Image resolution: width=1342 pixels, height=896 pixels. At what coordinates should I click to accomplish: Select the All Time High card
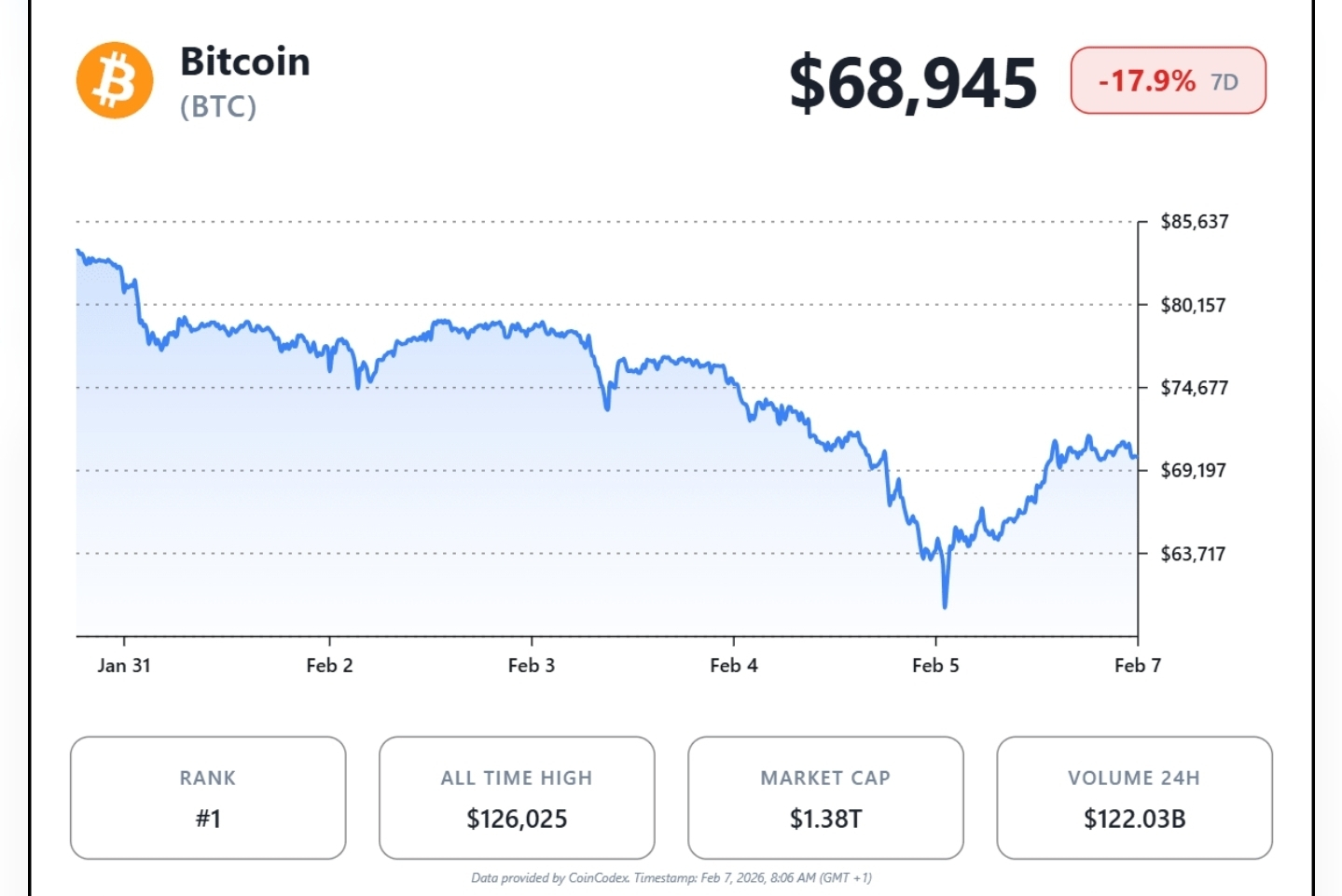pyautogui.click(x=517, y=798)
